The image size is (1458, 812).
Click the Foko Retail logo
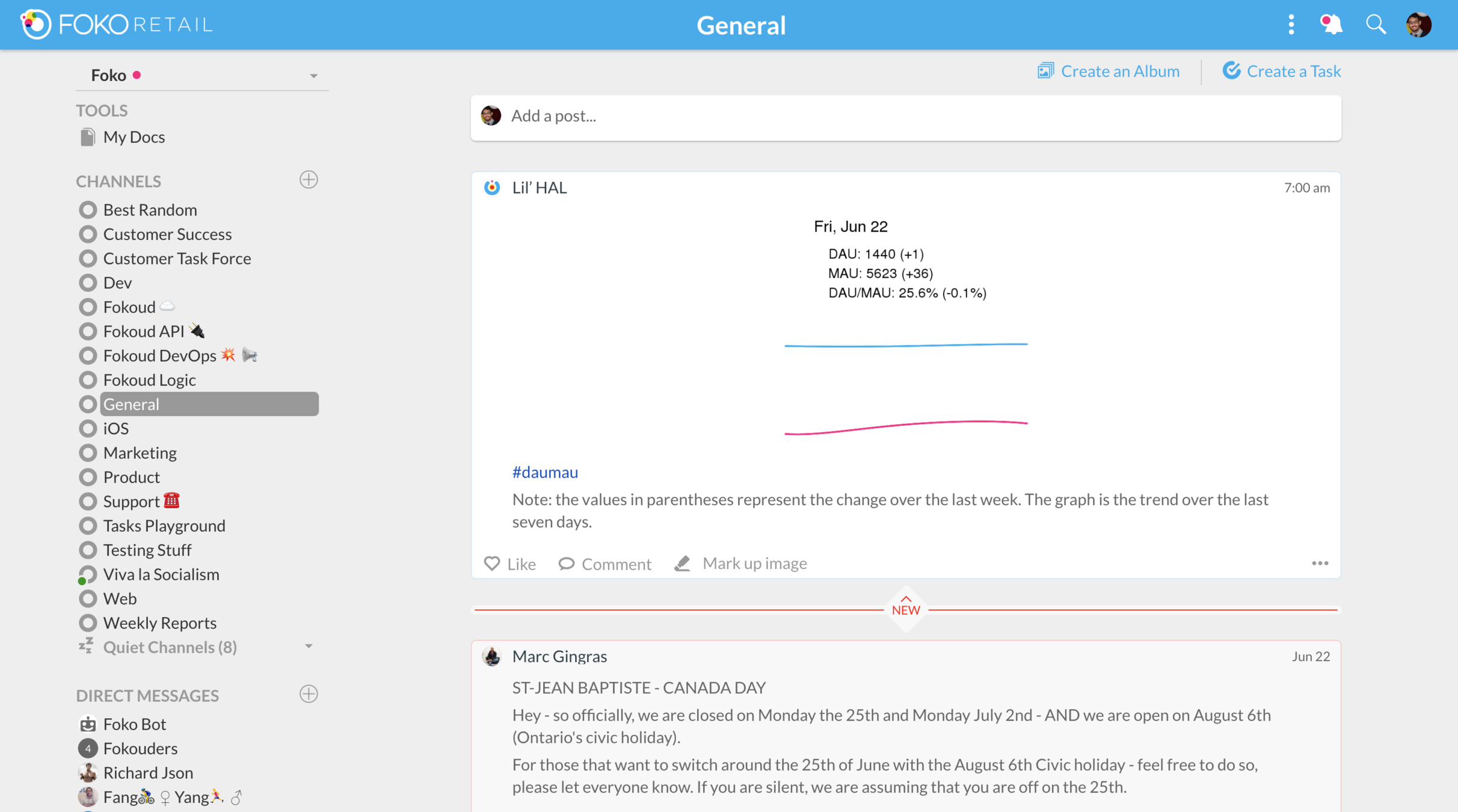116,25
